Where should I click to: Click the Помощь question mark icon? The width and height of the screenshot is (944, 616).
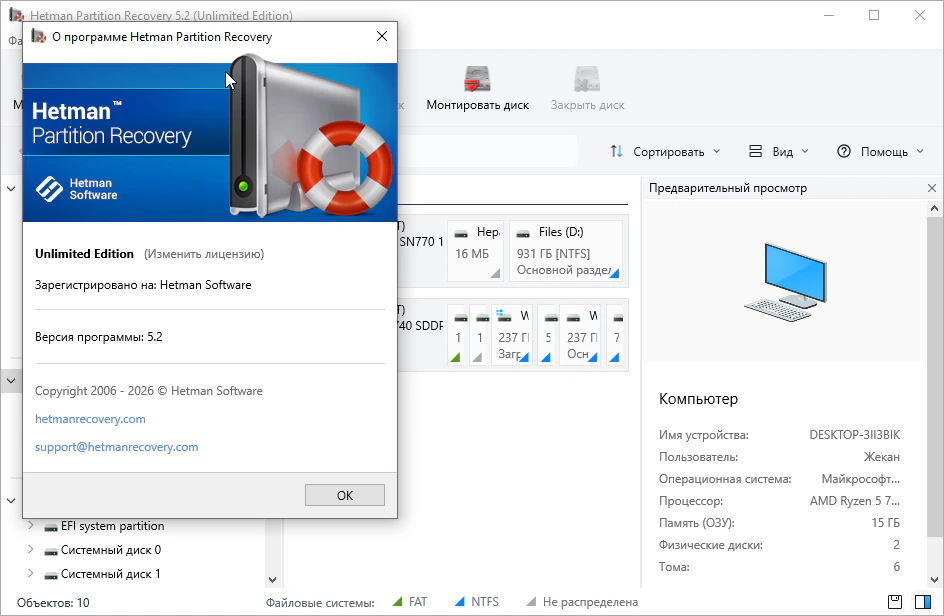tap(844, 152)
